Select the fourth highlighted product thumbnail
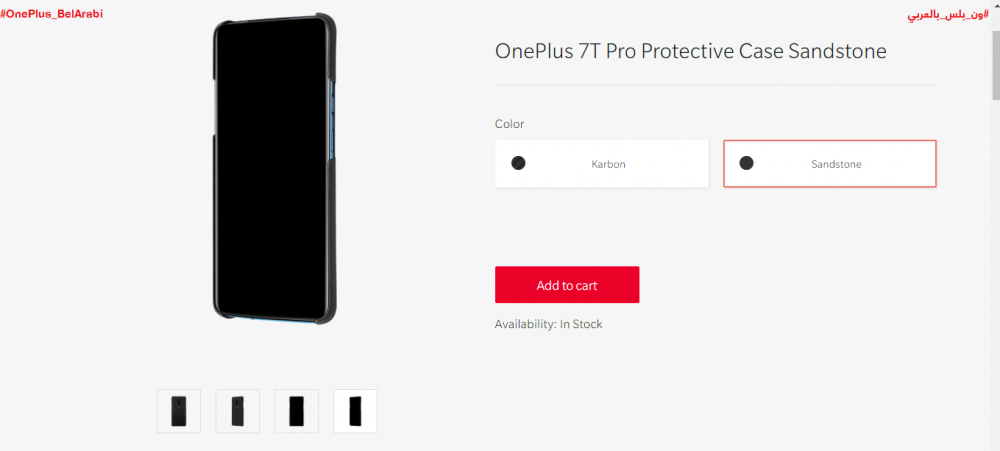The image size is (1000, 451). (355, 411)
